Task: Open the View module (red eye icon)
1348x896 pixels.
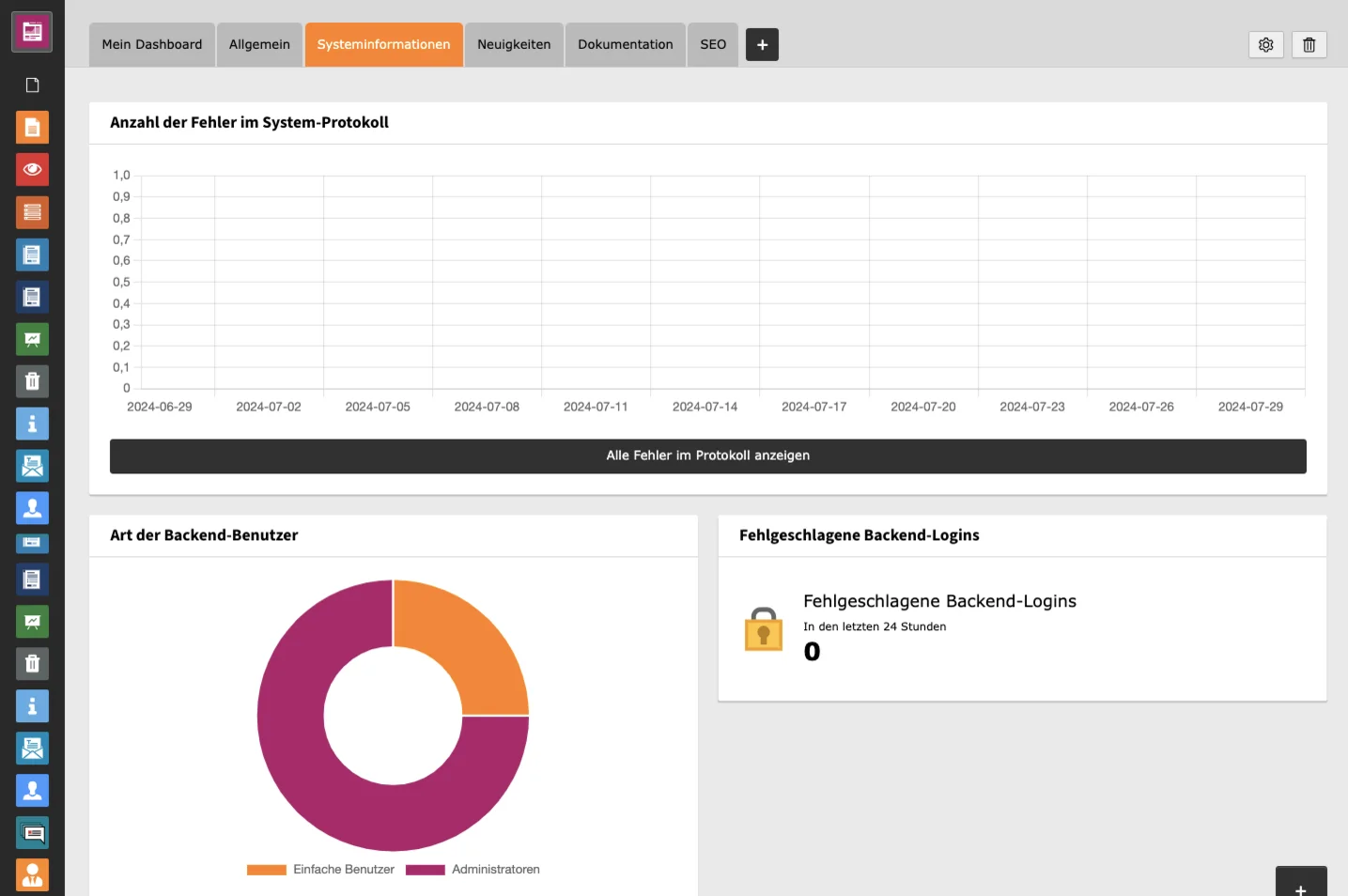Action: (32, 169)
